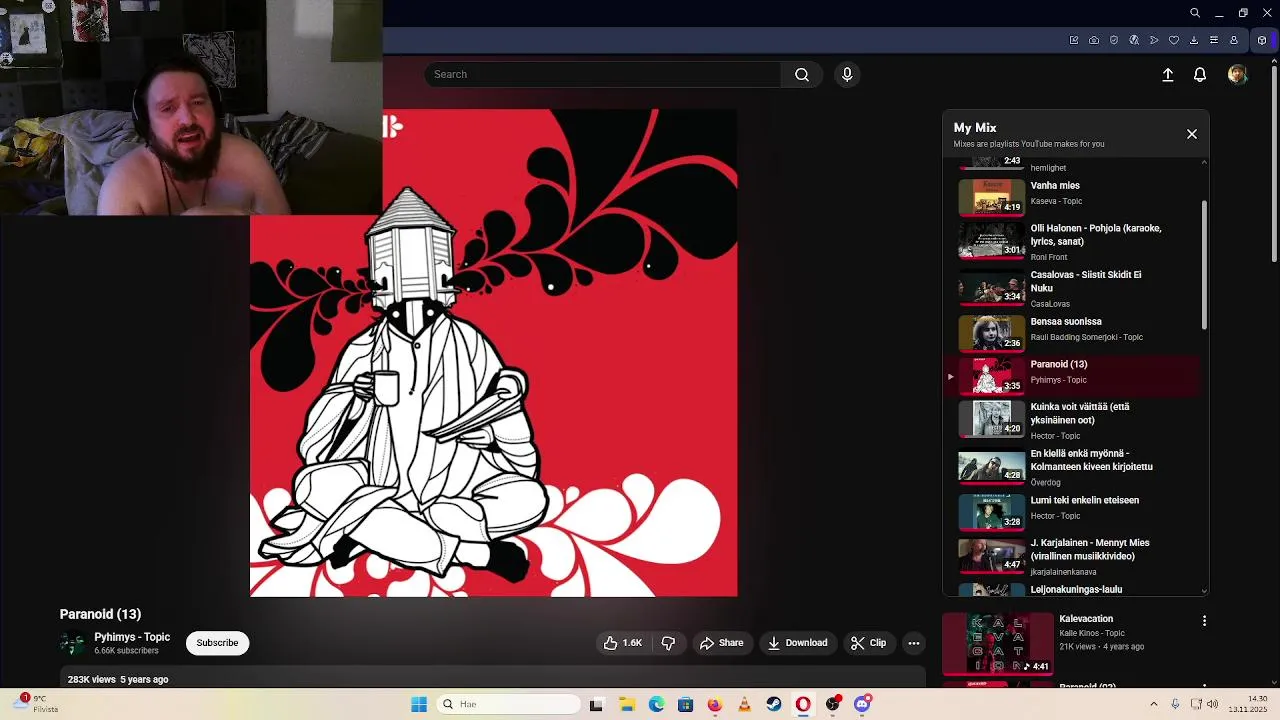1280x720 pixels.
Task: Open the taskbar clock and date
Action: [1248, 704]
